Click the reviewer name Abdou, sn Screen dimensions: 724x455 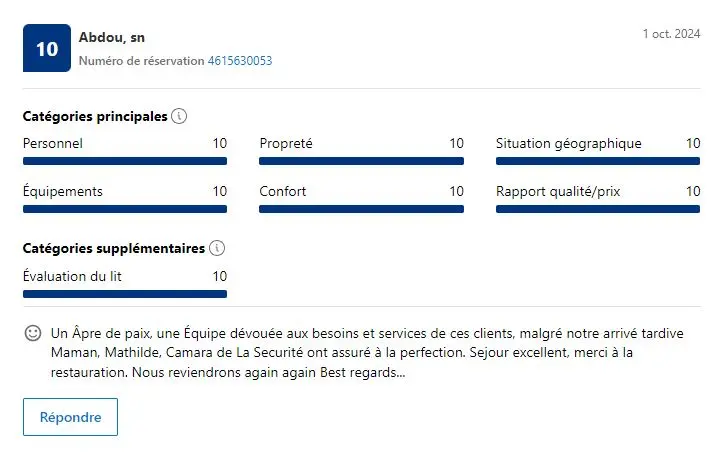112,37
